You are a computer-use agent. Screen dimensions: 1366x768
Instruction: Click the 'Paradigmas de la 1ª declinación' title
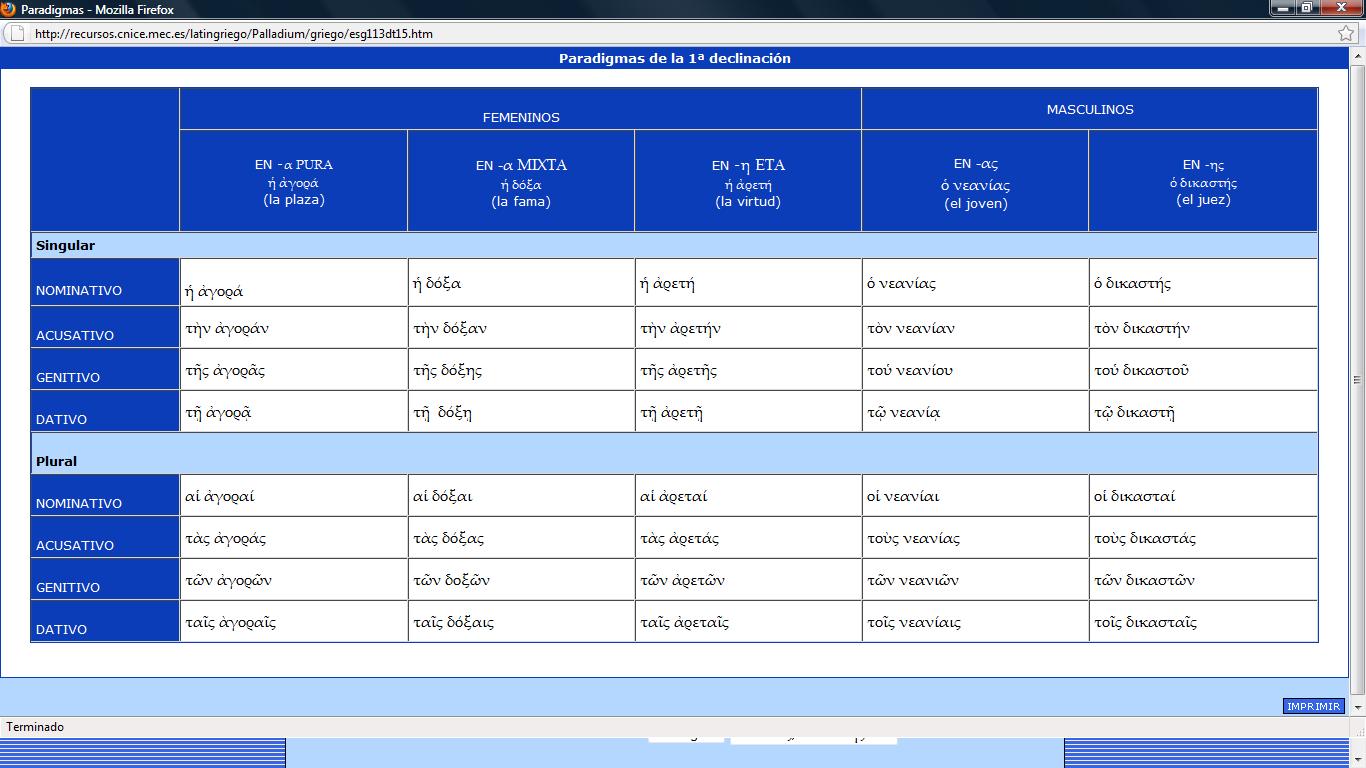point(675,58)
